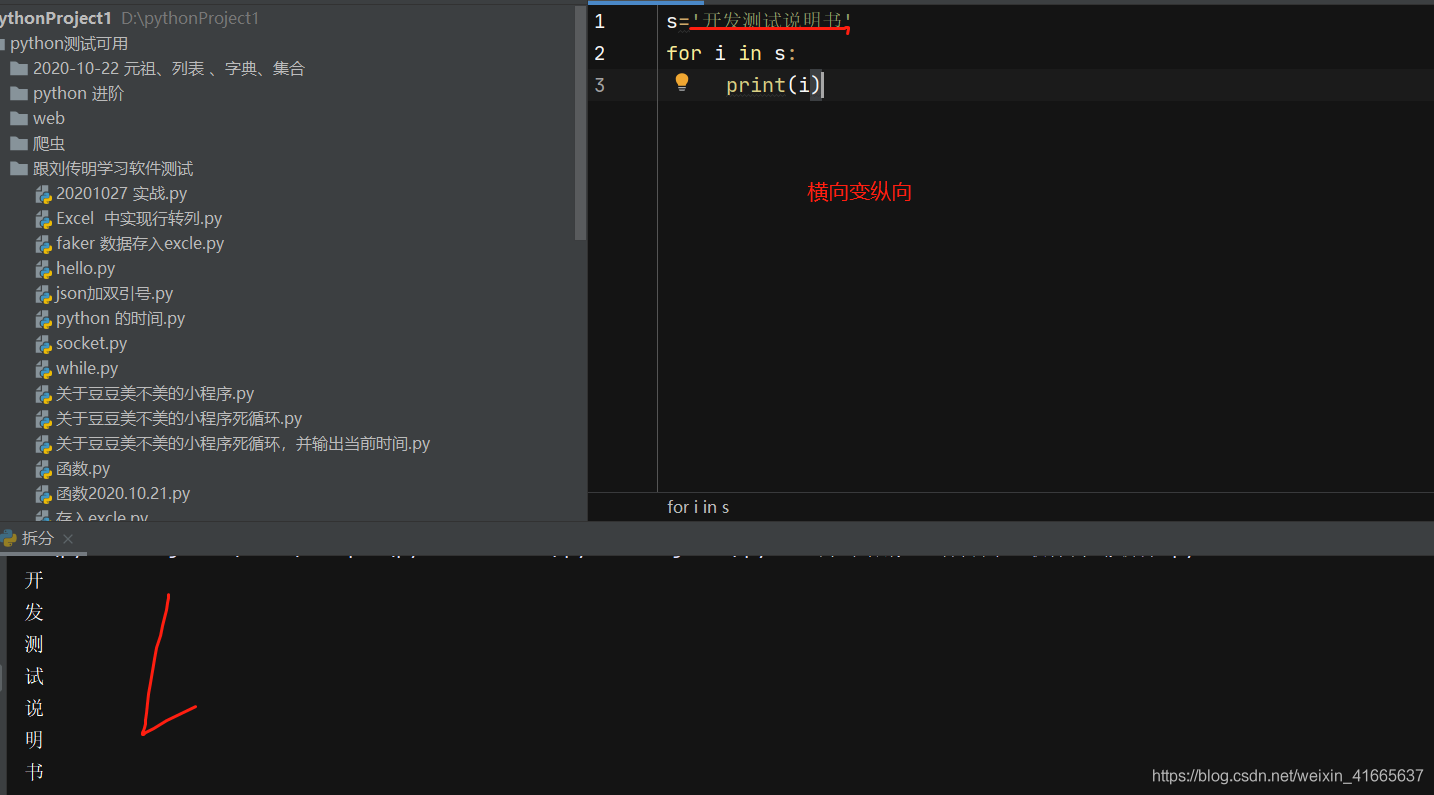Click the output character '明' in the console
The height and width of the screenshot is (795, 1434).
[34, 740]
